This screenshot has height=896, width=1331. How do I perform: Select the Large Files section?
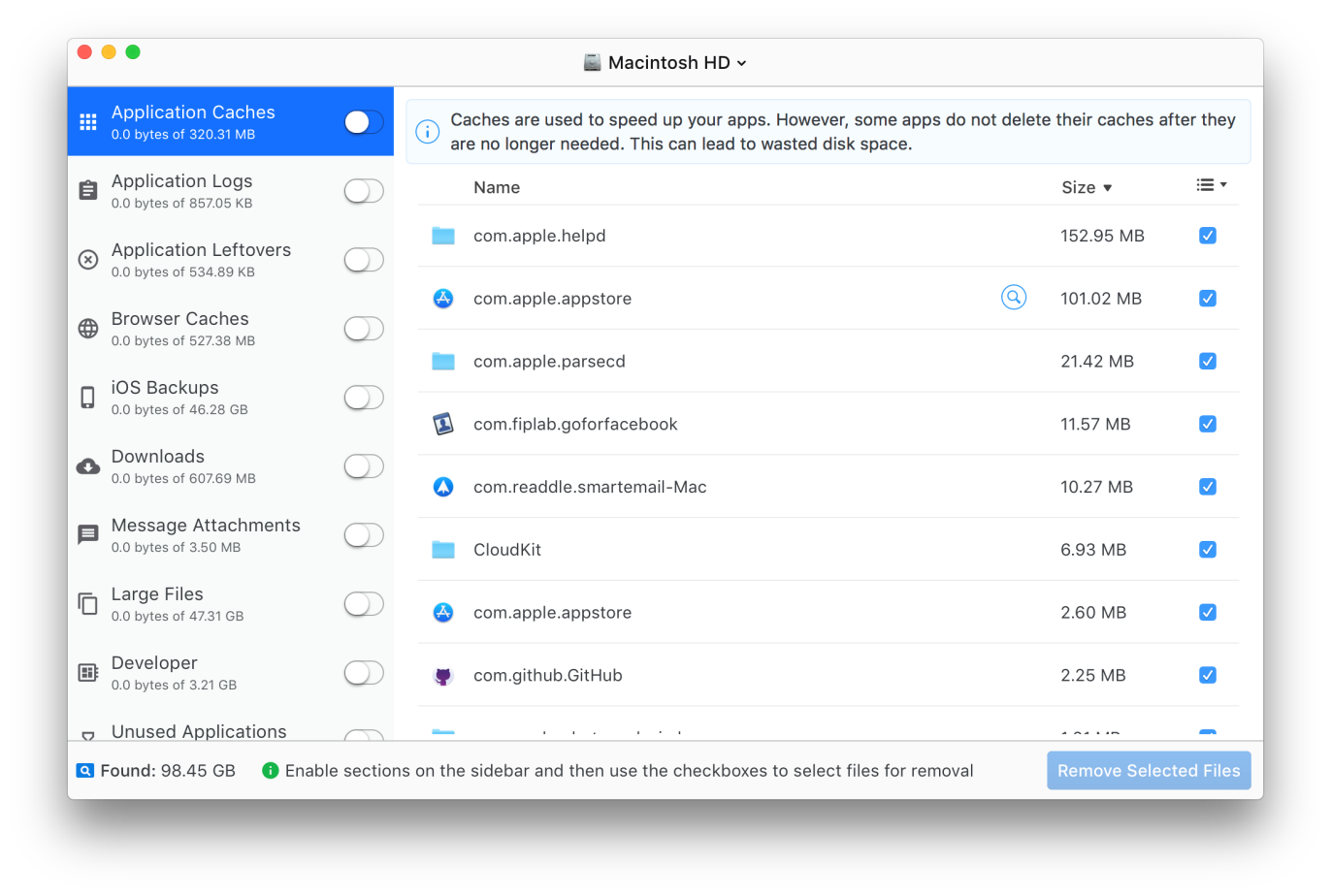tap(231, 604)
